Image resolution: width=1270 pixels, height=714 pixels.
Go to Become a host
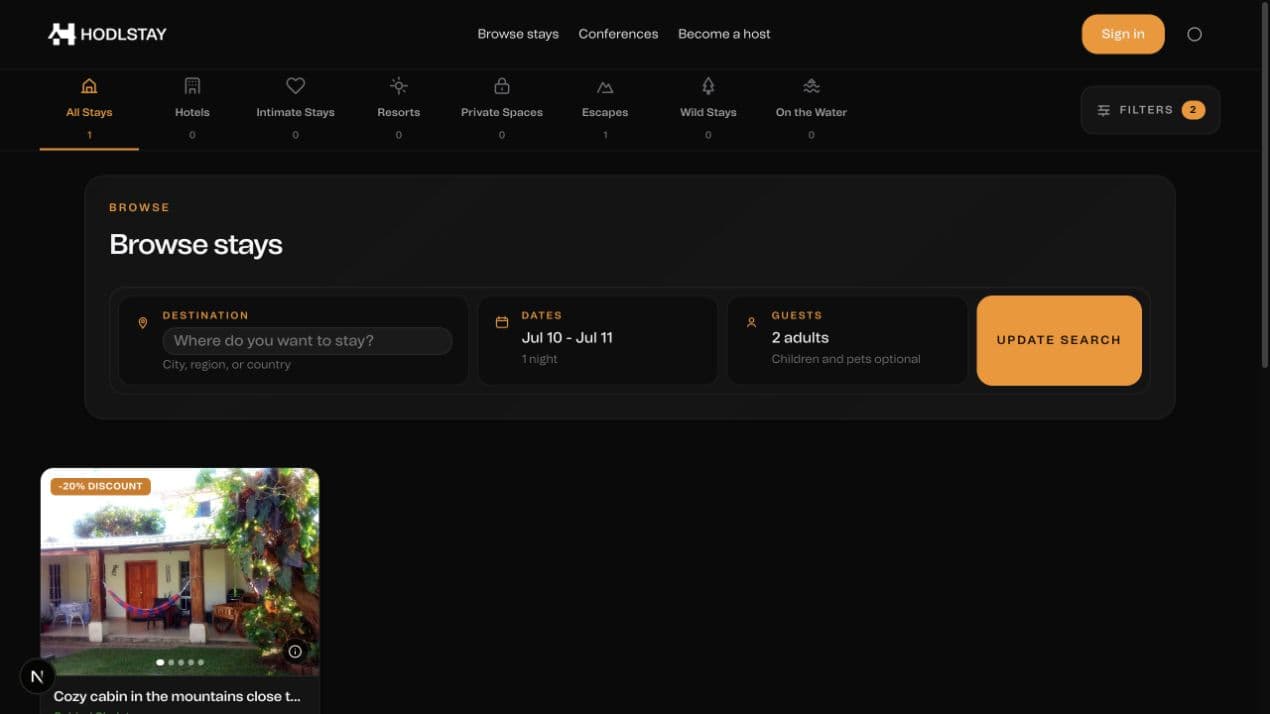[x=724, y=34]
